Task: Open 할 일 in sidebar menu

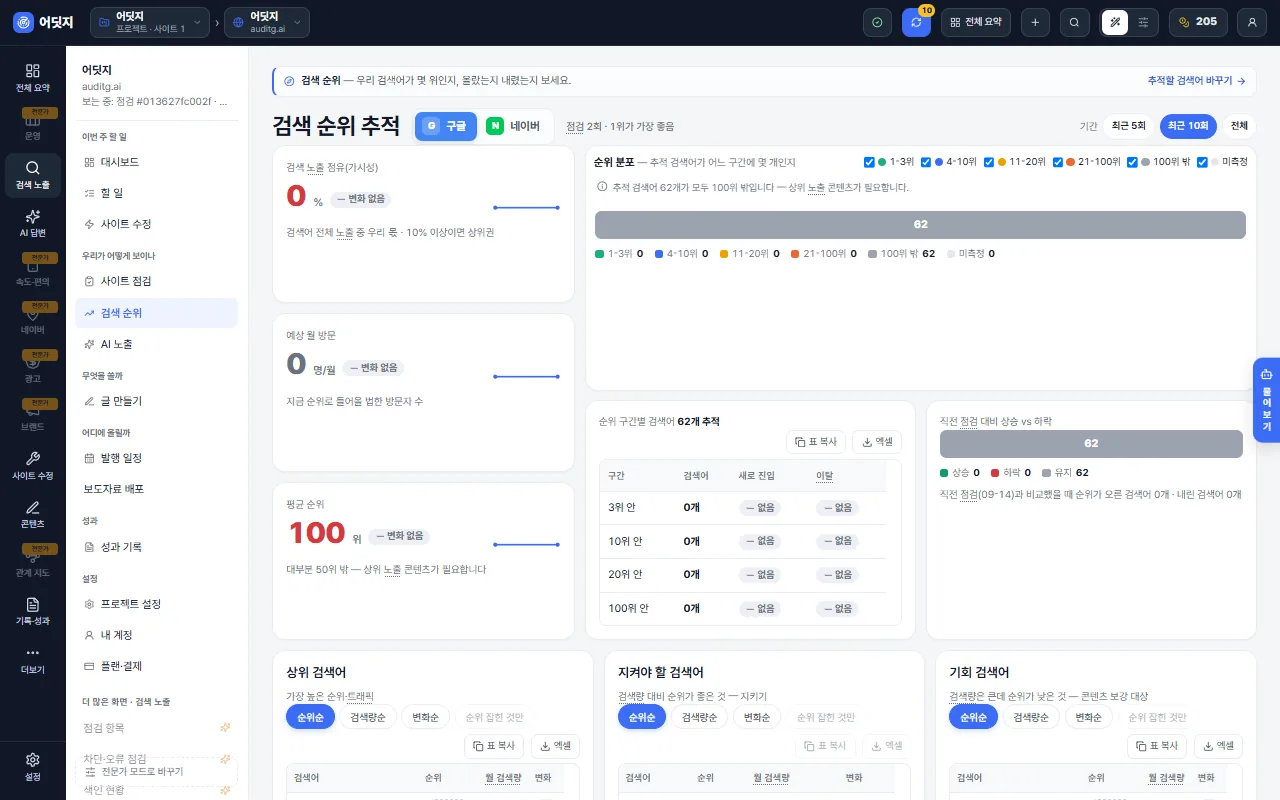Action: pyautogui.click(x=156, y=192)
